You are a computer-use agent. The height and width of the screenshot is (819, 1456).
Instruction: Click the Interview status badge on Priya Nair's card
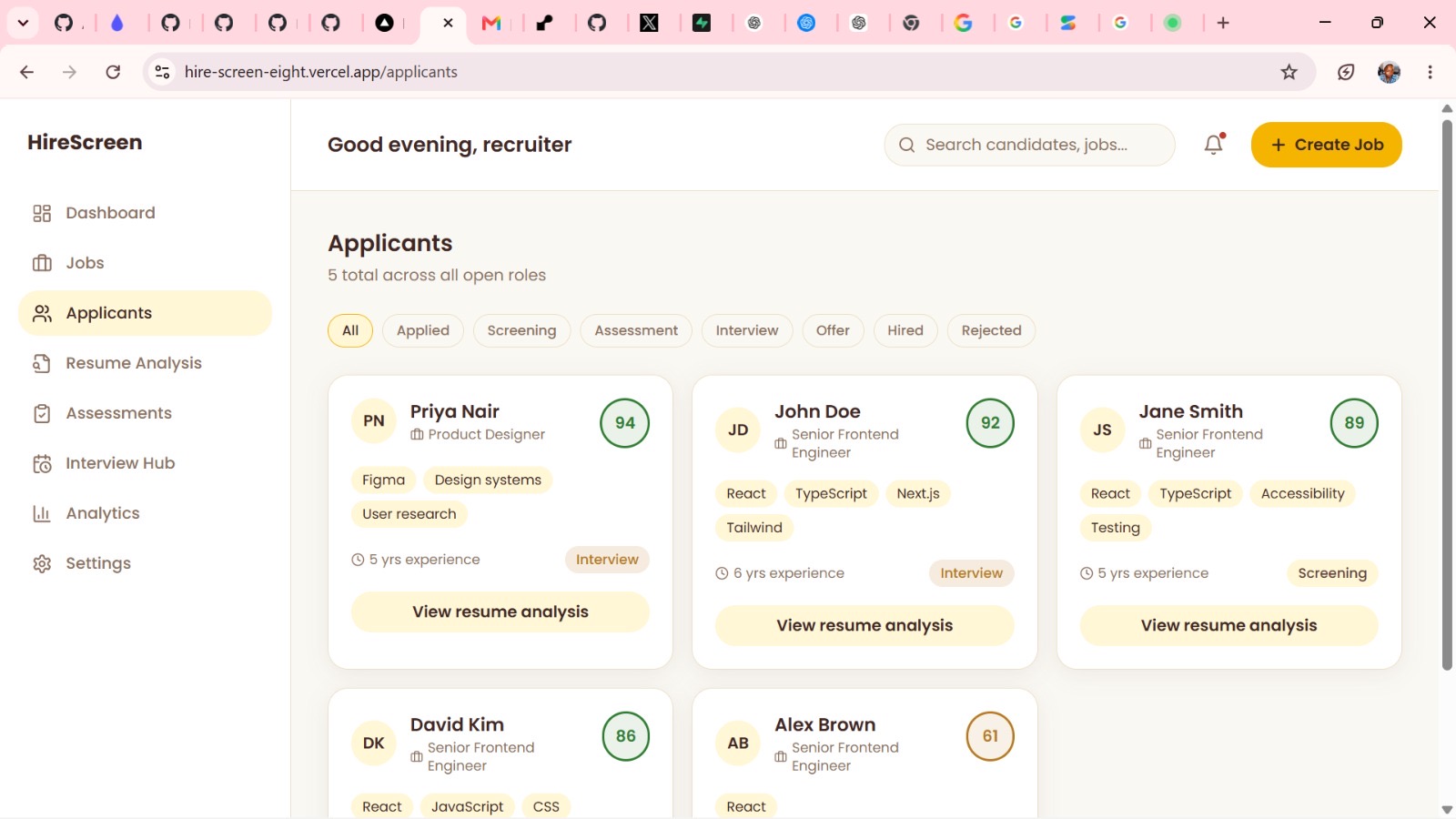tap(607, 560)
